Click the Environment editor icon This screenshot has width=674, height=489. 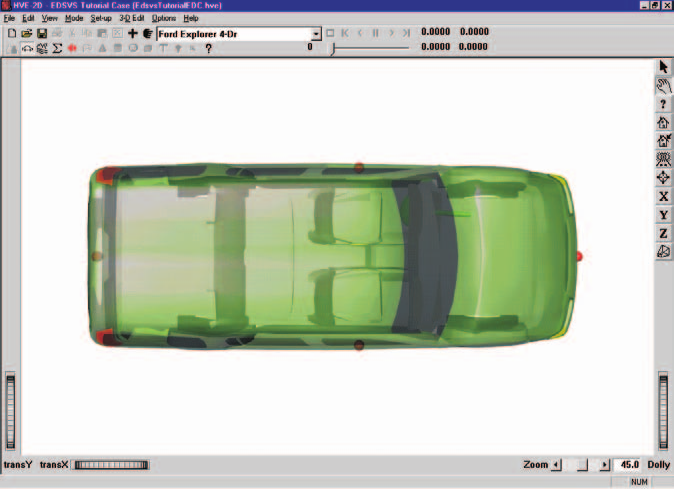click(42, 49)
